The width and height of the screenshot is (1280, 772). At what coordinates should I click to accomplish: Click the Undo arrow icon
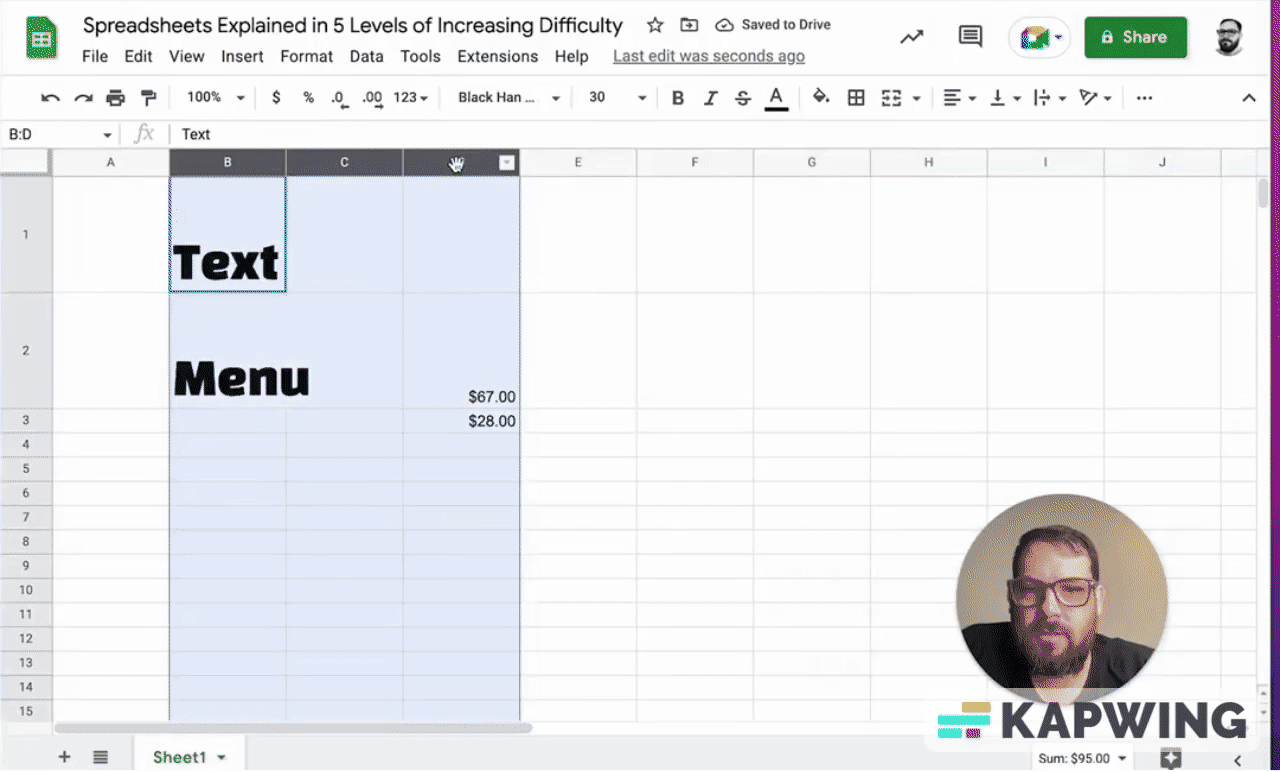[50, 98]
